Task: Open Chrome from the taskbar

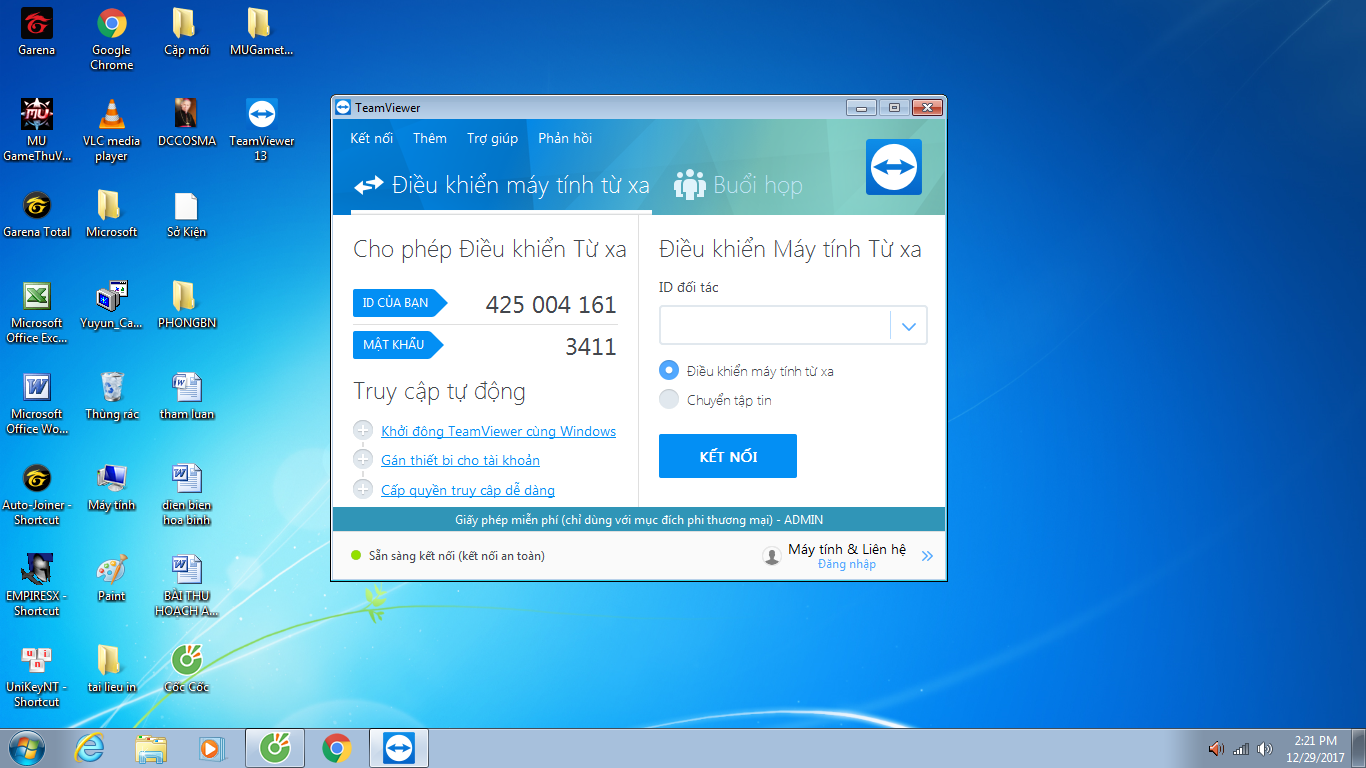Action: (337, 748)
